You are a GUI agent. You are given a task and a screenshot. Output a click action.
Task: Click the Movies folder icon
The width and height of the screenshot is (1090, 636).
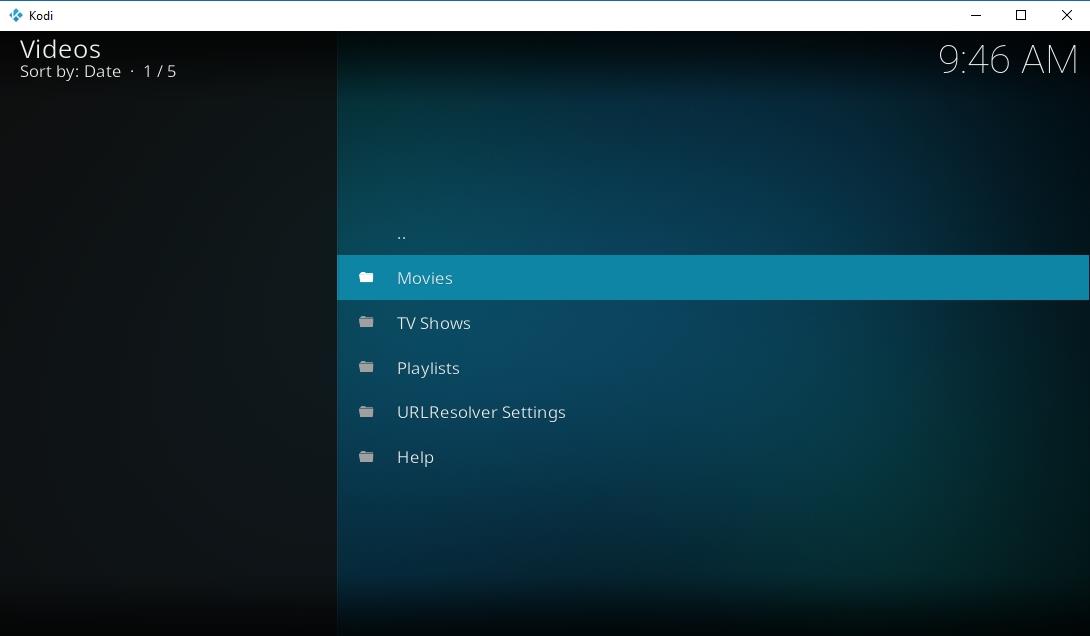[x=366, y=278]
